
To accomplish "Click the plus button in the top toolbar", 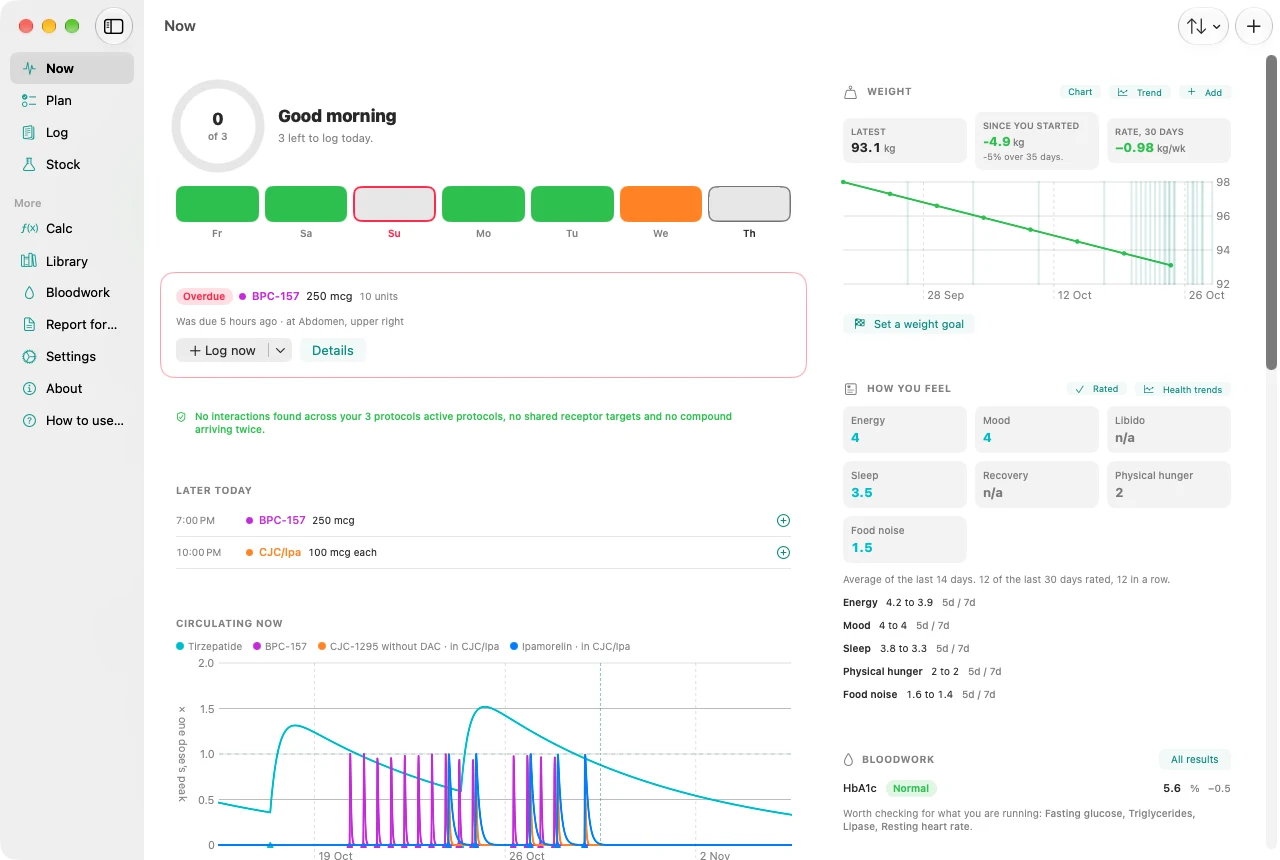I will [1254, 26].
